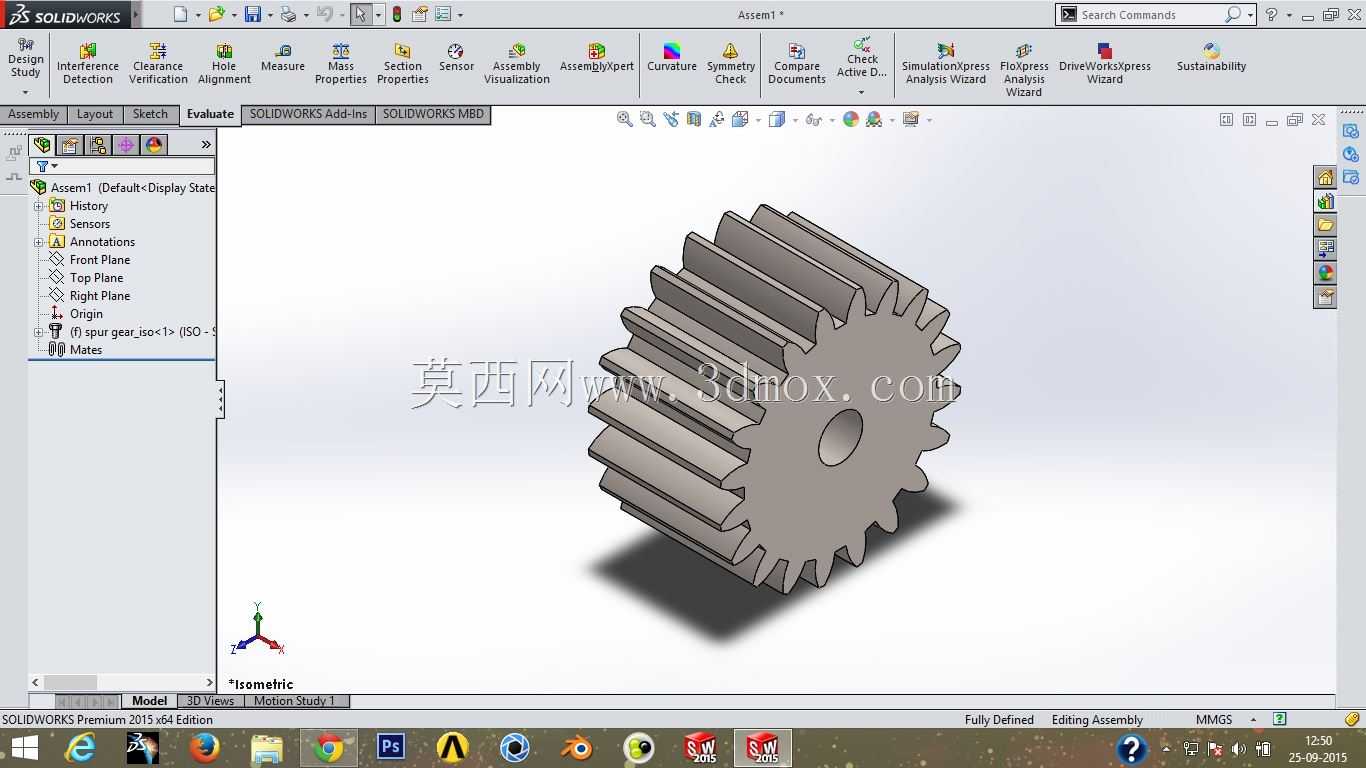Launch Clearance Verification
The image size is (1366, 768).
click(158, 63)
